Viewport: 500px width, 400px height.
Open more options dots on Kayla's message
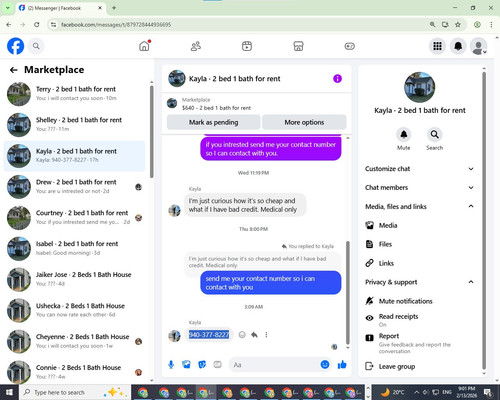pyautogui.click(x=266, y=335)
